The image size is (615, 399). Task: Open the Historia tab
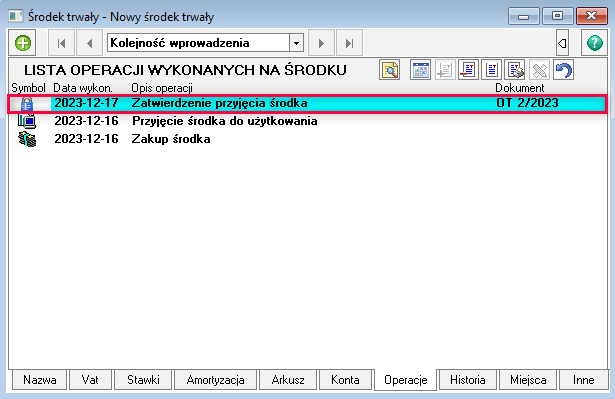pos(468,380)
